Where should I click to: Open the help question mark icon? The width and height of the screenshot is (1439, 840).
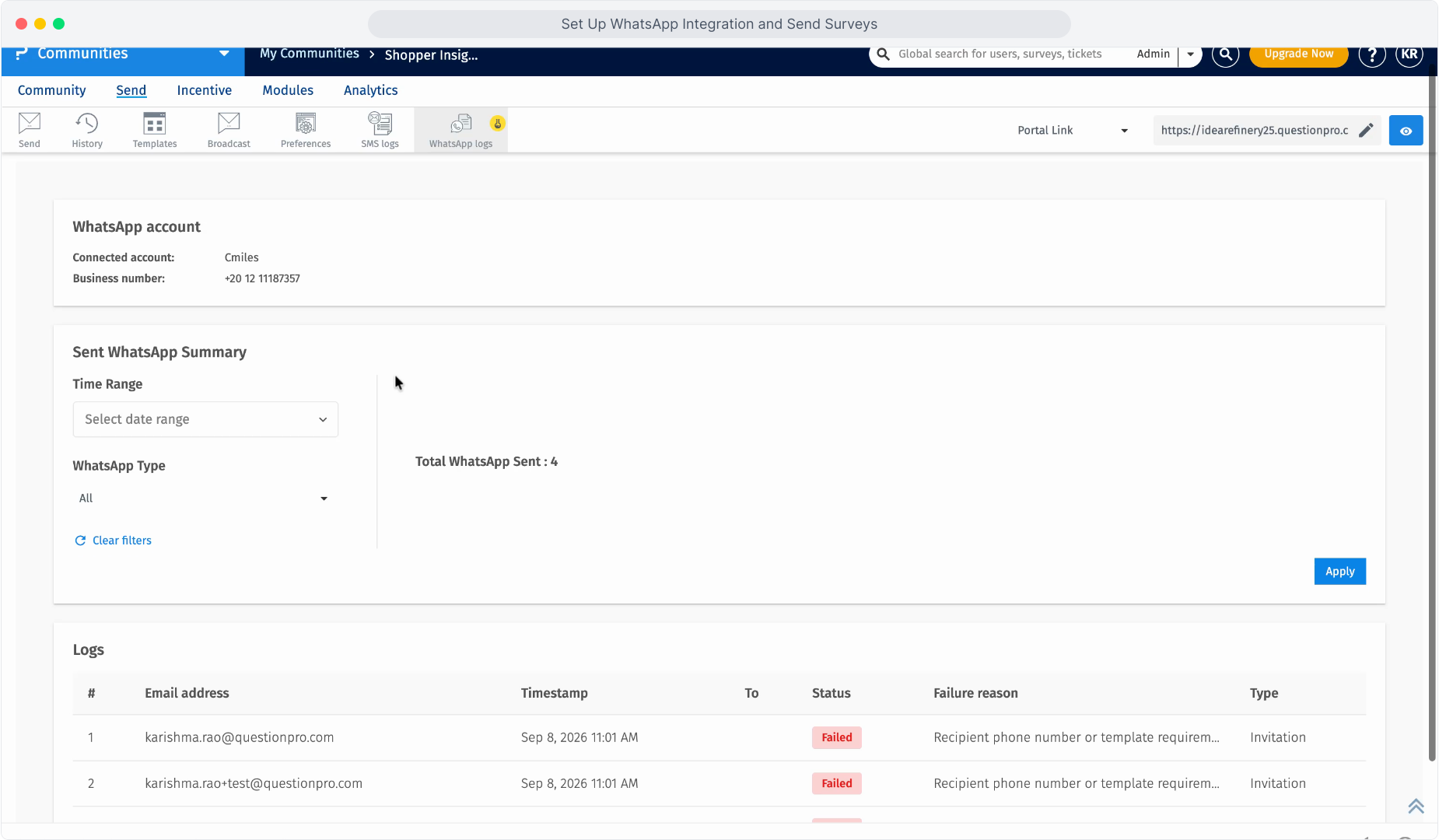[1372, 54]
